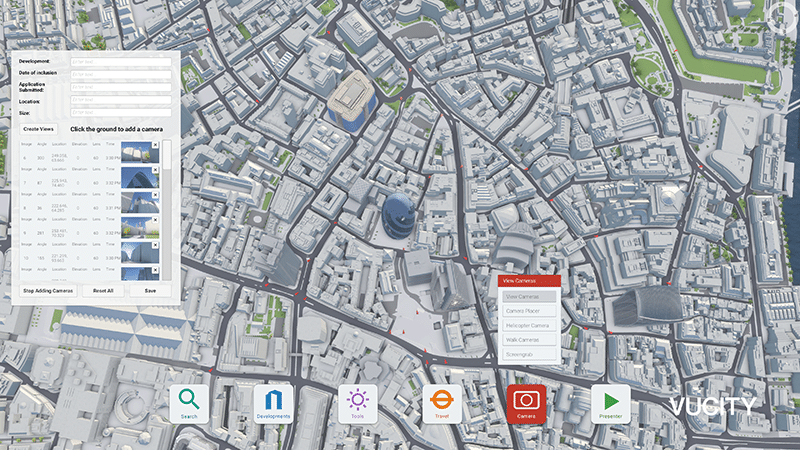Save the camera settings
Image resolution: width=800 pixels, height=450 pixels.
click(150, 290)
